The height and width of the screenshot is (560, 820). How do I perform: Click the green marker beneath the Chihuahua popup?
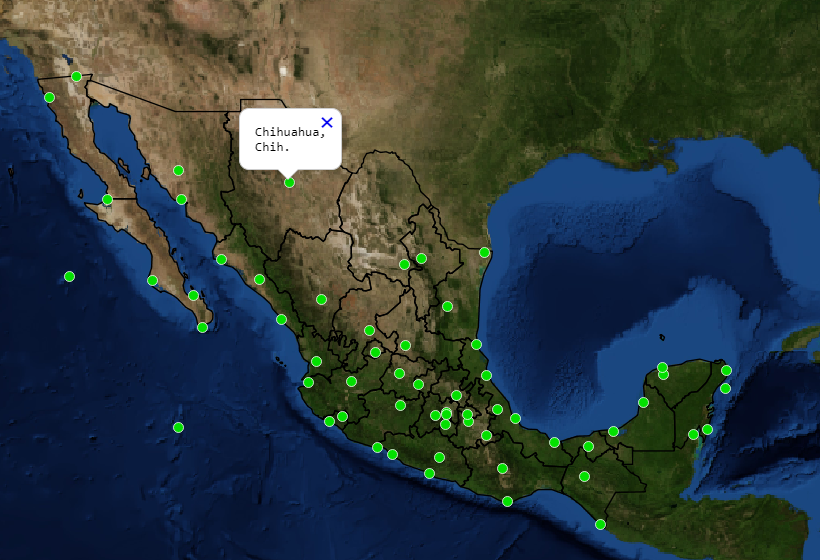click(289, 182)
